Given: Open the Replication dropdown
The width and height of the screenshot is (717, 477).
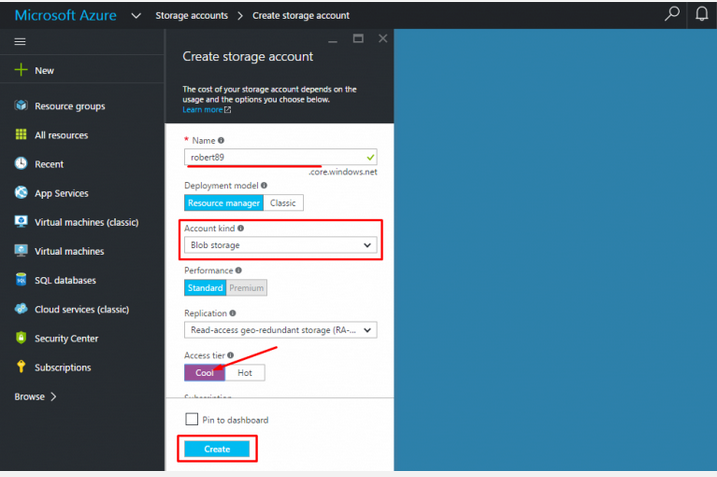Looking at the screenshot, I should coord(280,330).
